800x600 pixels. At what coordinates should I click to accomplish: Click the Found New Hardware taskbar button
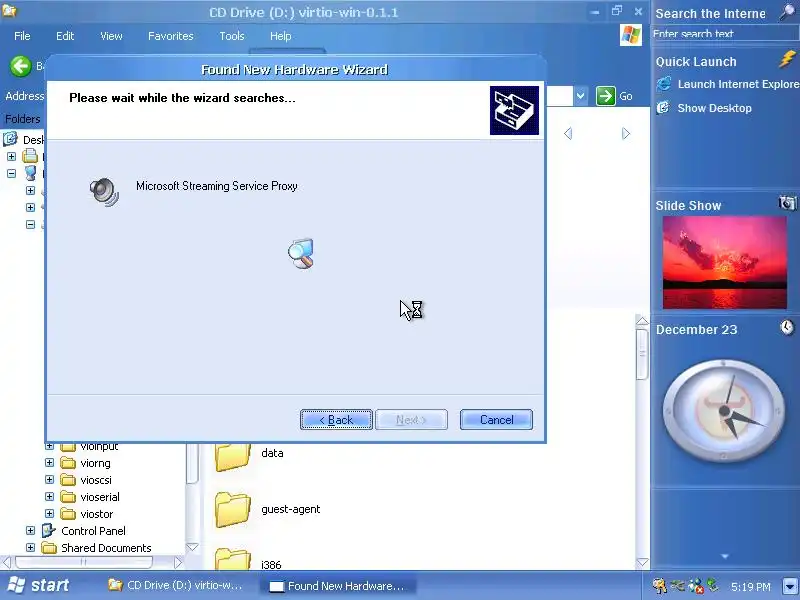point(338,586)
